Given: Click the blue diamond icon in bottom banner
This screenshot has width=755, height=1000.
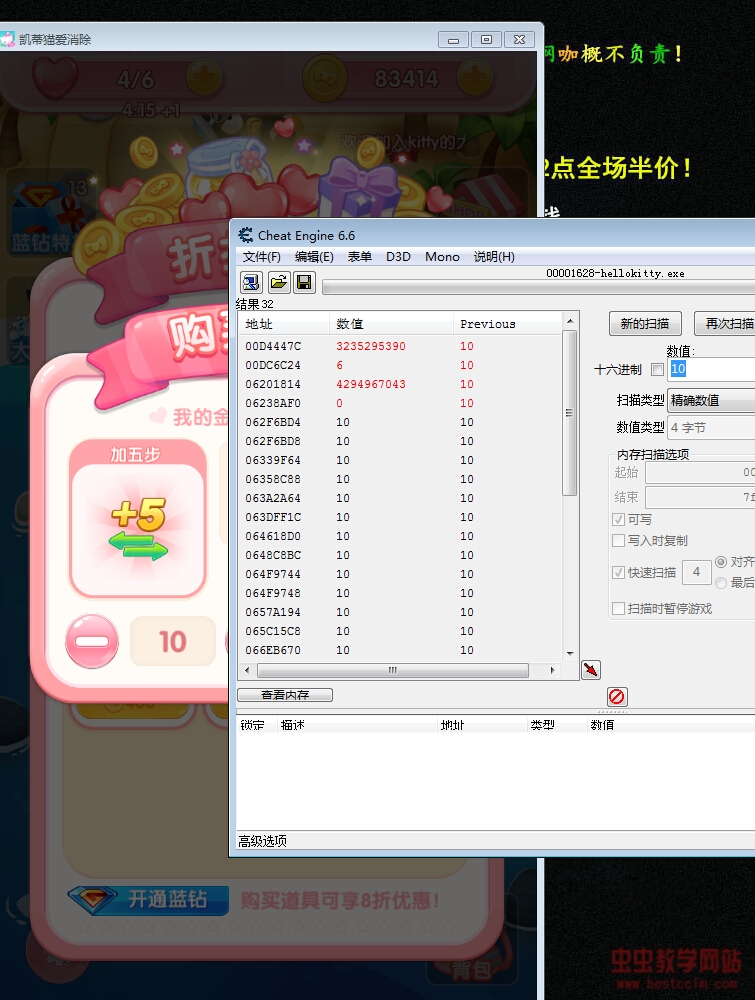Looking at the screenshot, I should pyautogui.click(x=93, y=900).
